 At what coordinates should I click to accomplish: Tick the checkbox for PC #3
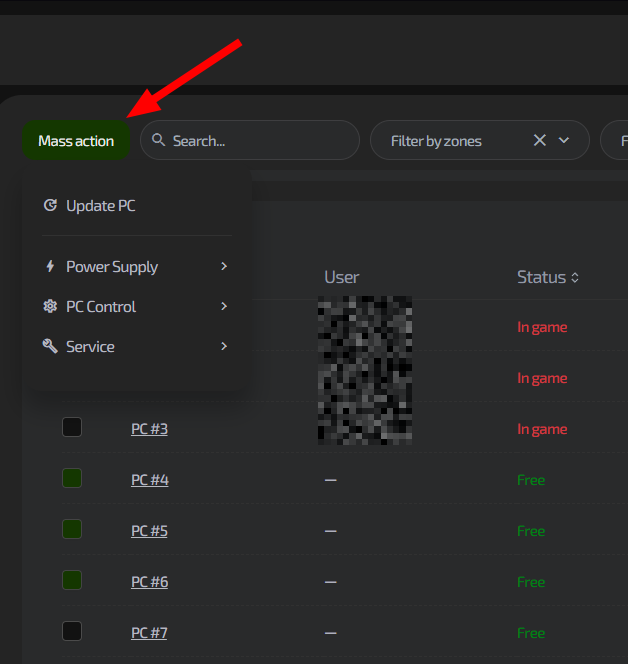pos(72,428)
